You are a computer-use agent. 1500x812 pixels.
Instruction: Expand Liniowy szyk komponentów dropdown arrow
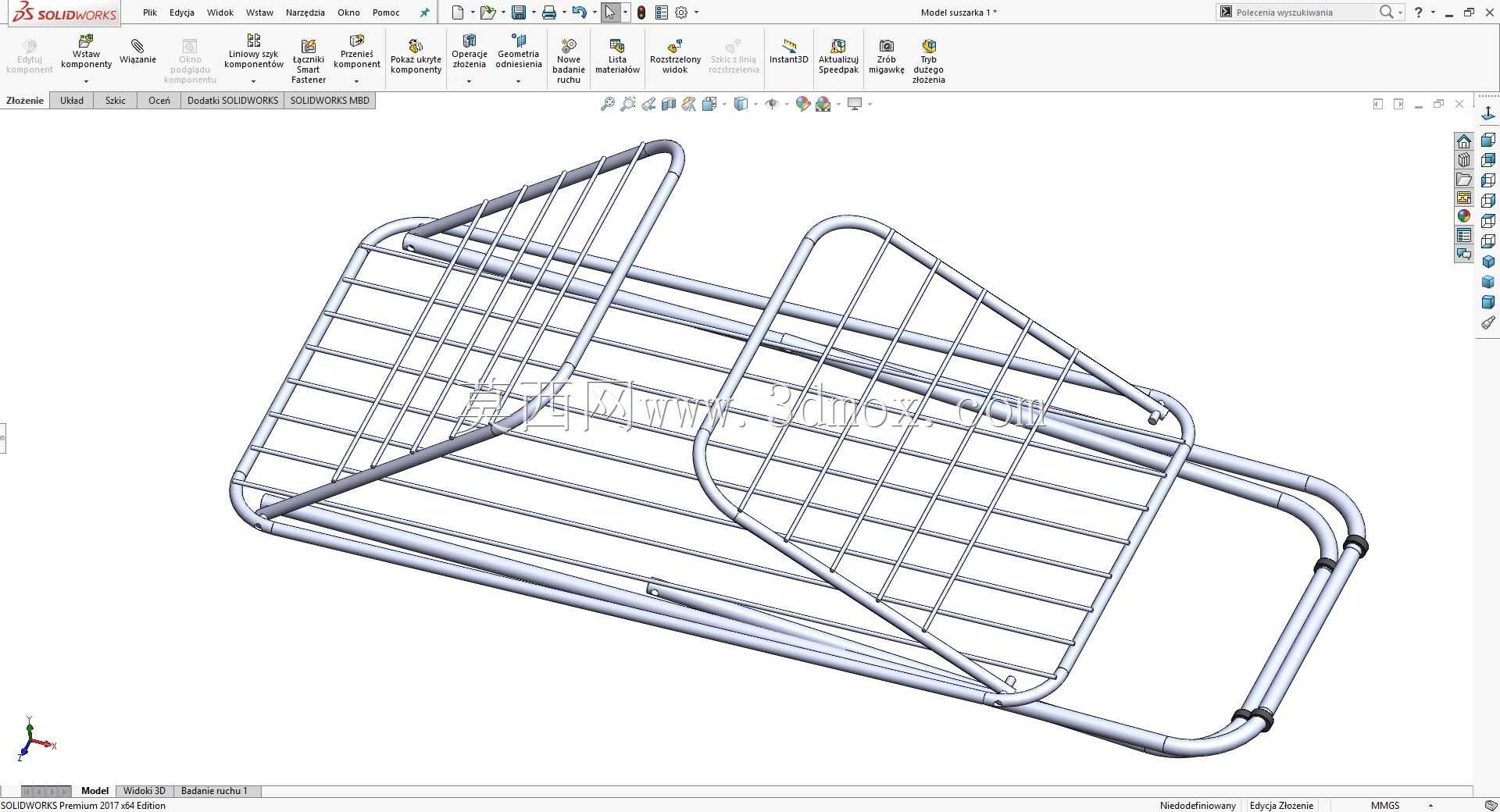pos(253,81)
